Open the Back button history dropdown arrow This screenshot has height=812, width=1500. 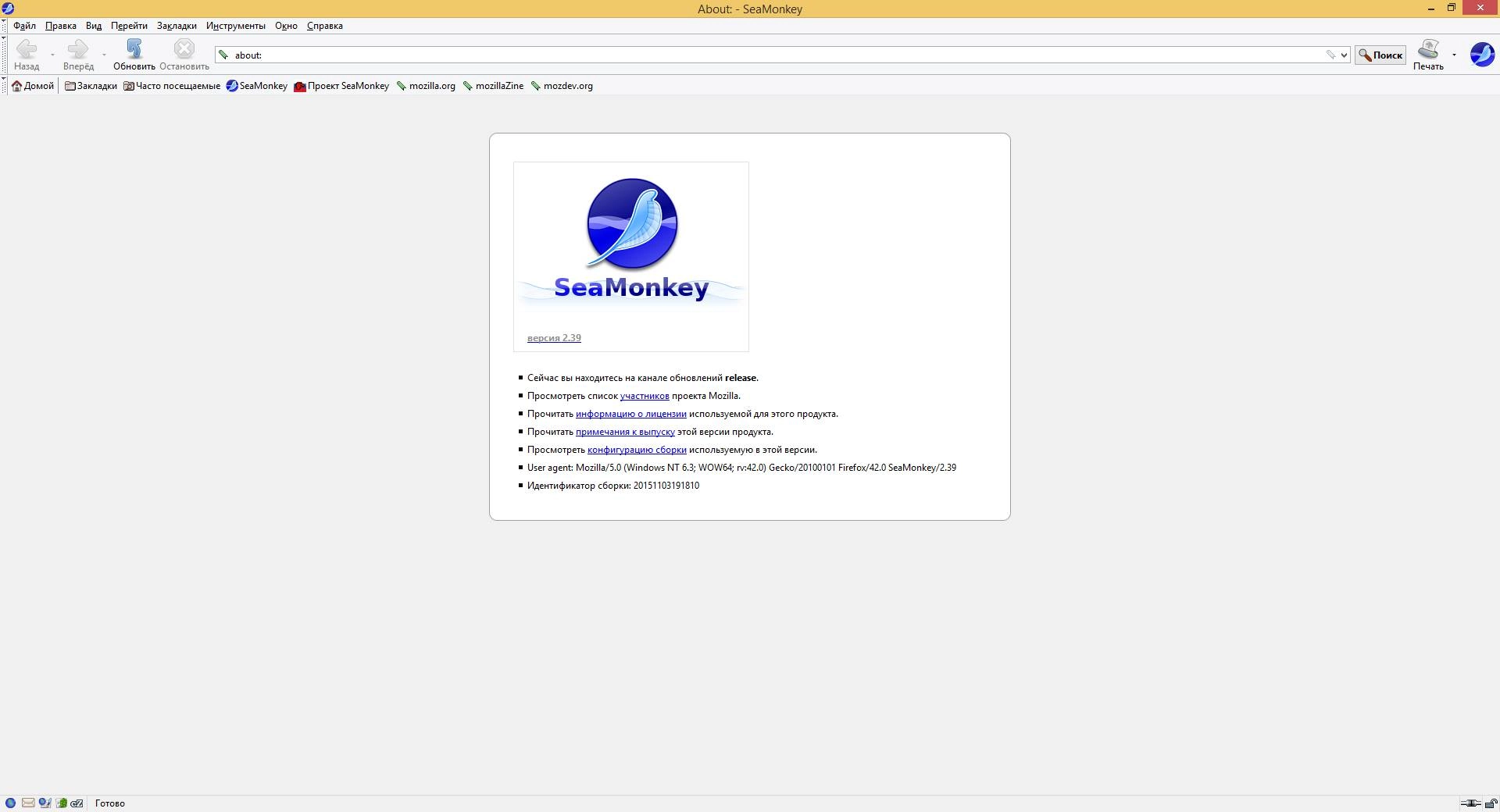(52, 55)
